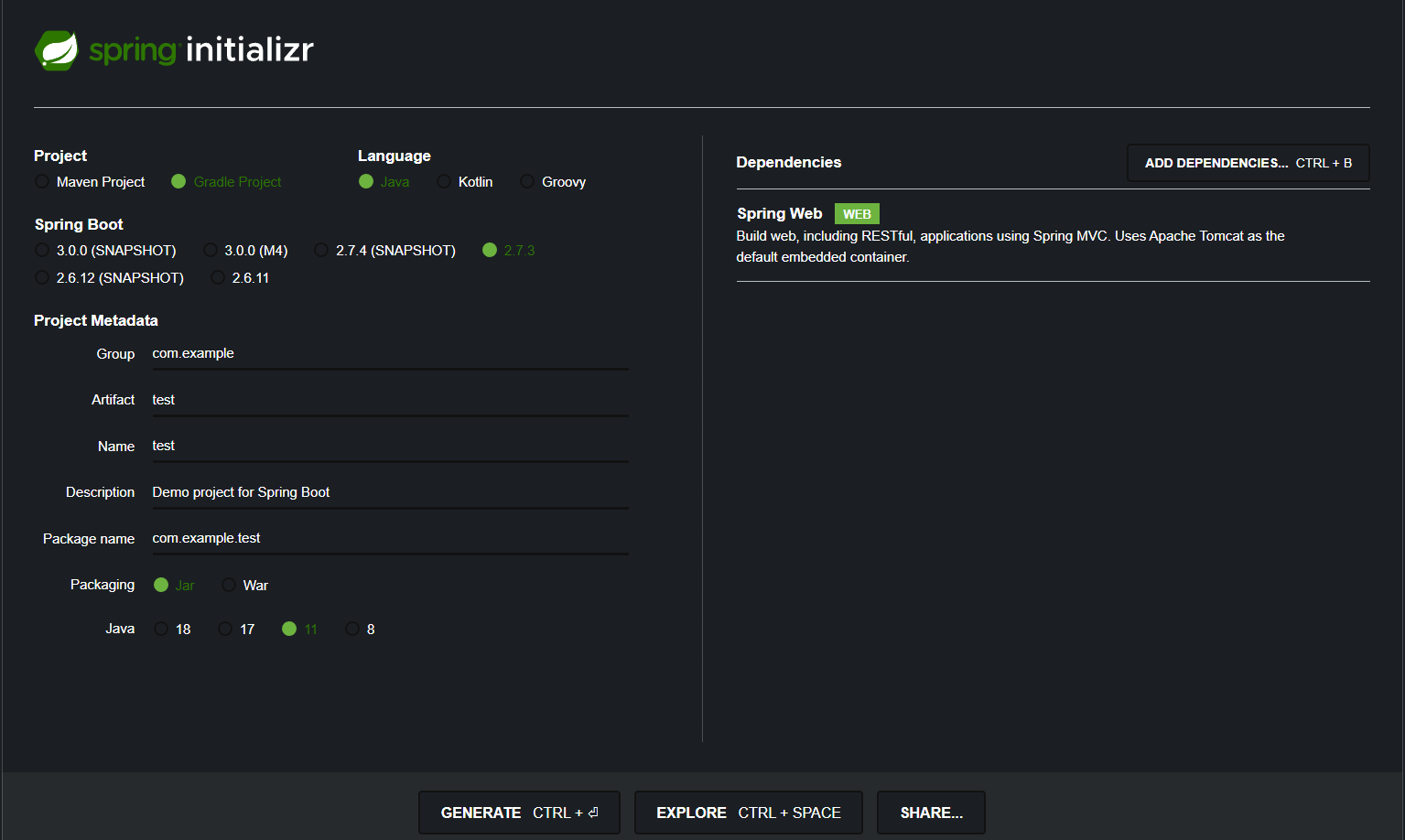Viewport: 1405px width, 840px height.
Task: Open the Add Dependencies dialog
Action: pyautogui.click(x=1248, y=163)
